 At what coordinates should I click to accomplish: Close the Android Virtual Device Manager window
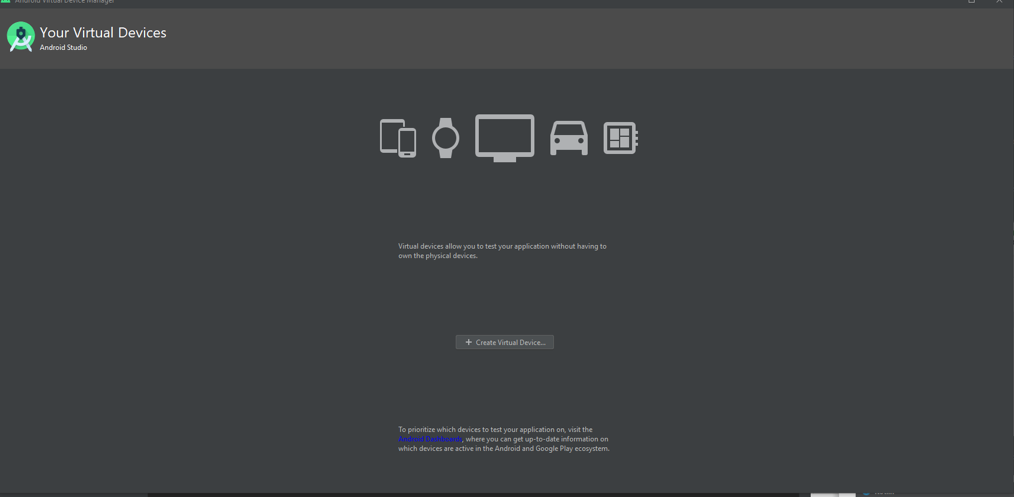(999, 2)
